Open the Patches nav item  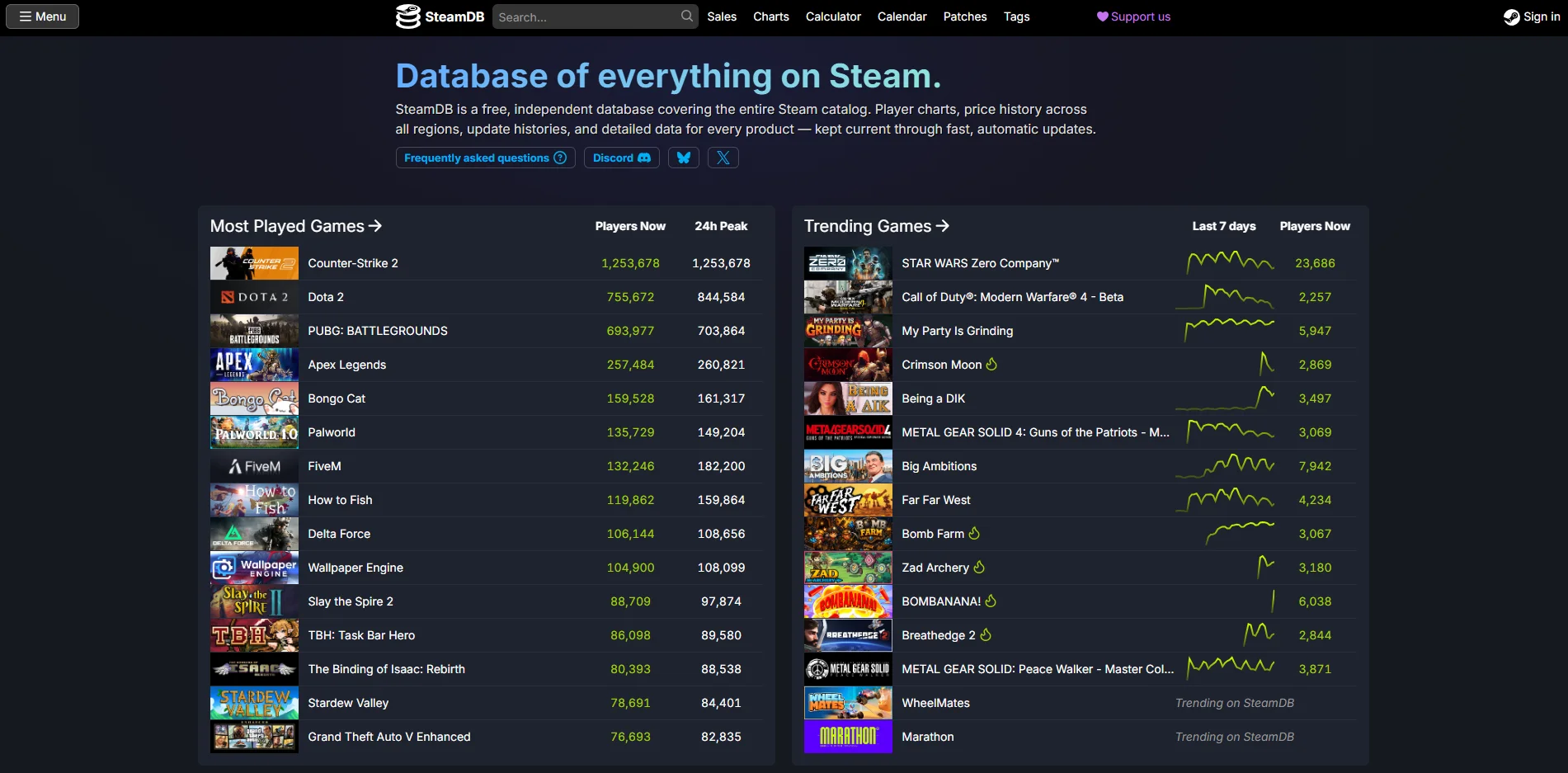[x=965, y=16]
